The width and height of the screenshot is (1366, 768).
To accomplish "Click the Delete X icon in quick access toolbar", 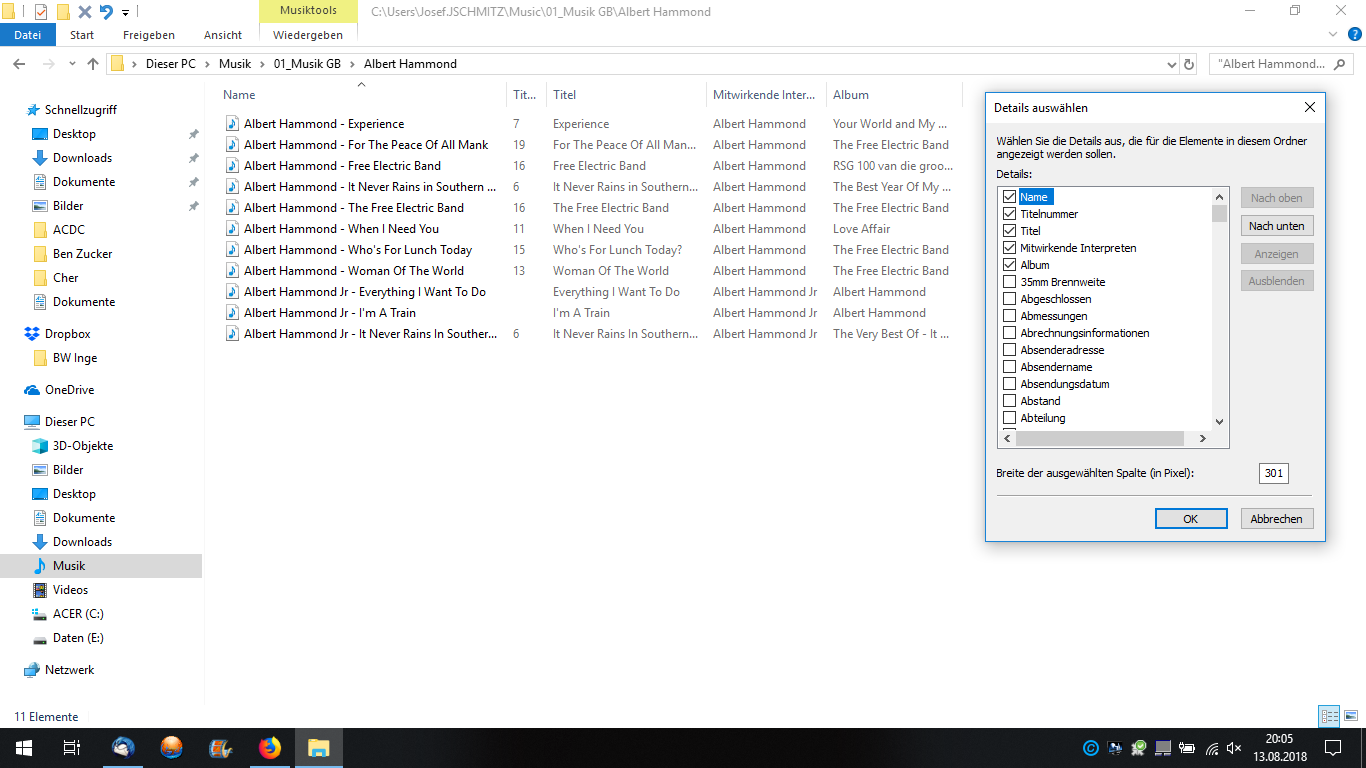I will coord(85,12).
